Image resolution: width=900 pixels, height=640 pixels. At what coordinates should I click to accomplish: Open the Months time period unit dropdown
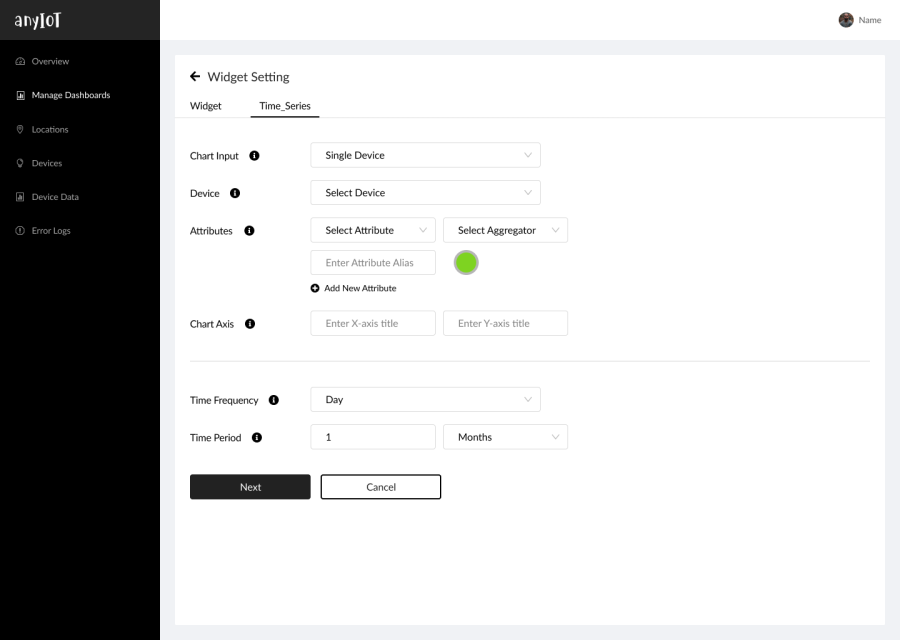[506, 437]
